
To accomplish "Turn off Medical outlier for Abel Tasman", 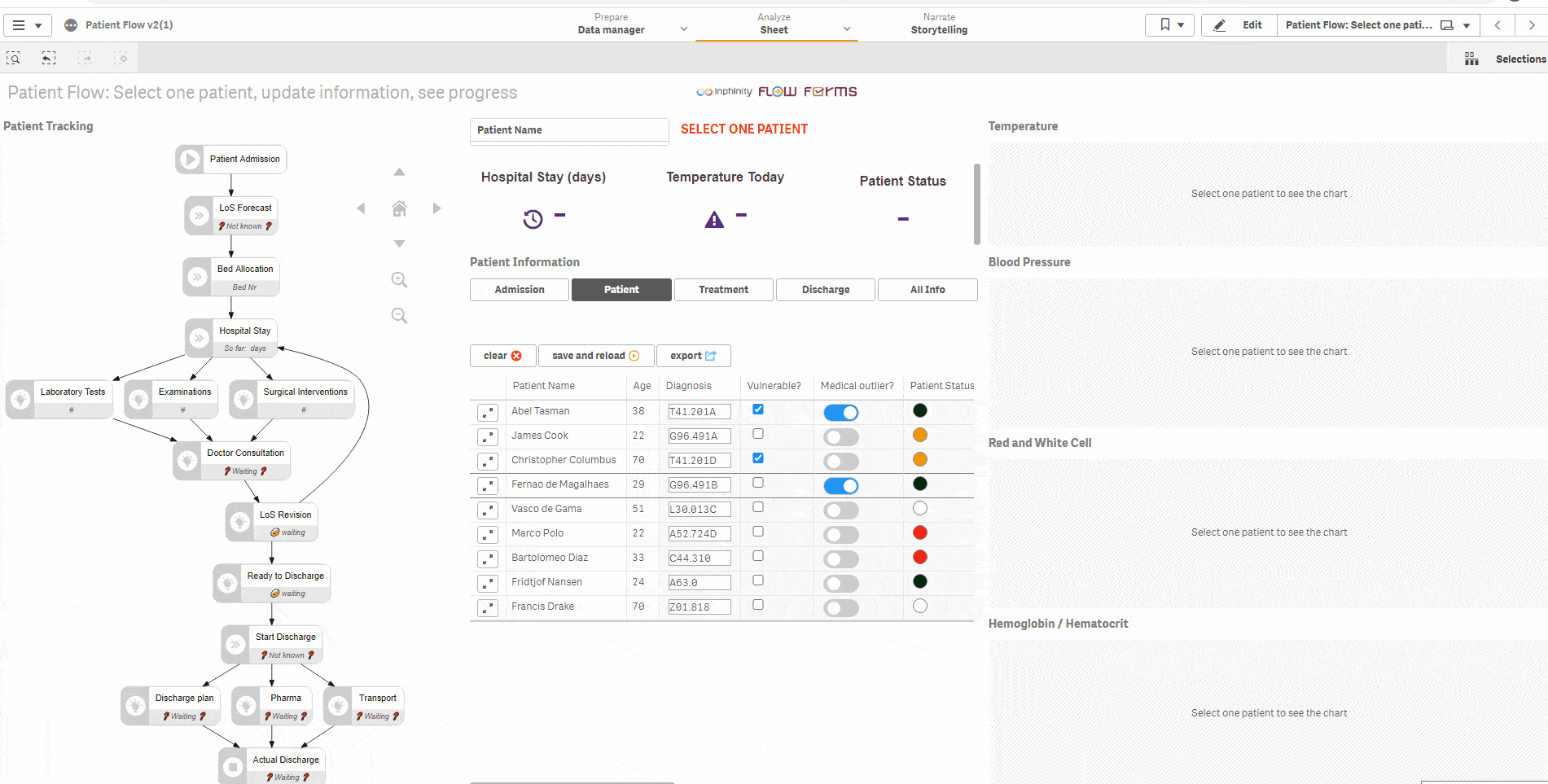I will click(x=841, y=413).
